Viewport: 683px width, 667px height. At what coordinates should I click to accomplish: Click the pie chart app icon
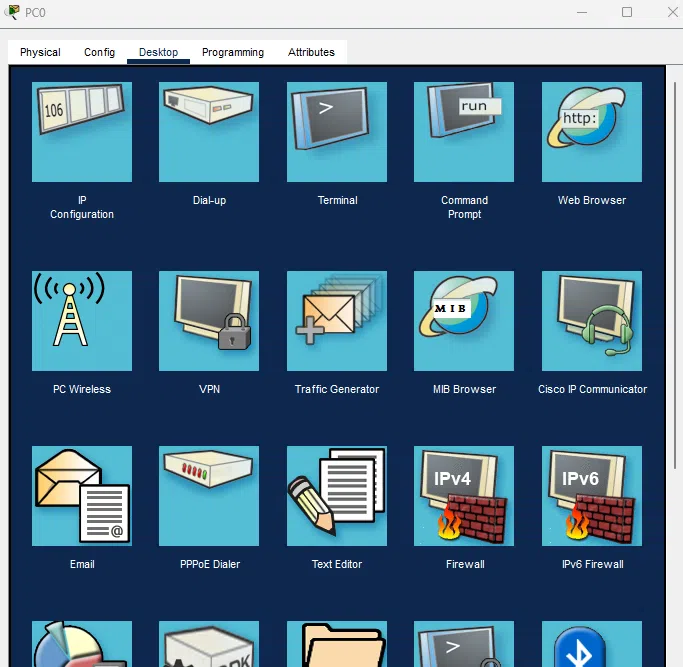click(x=82, y=644)
